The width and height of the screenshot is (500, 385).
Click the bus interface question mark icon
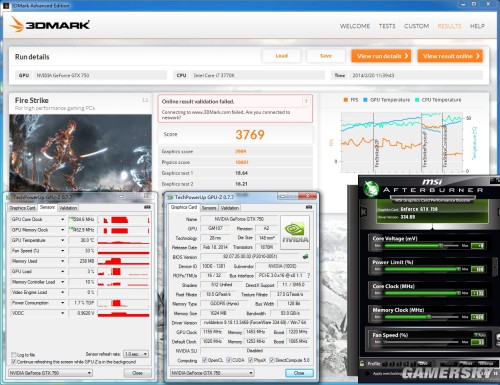(x=308, y=275)
